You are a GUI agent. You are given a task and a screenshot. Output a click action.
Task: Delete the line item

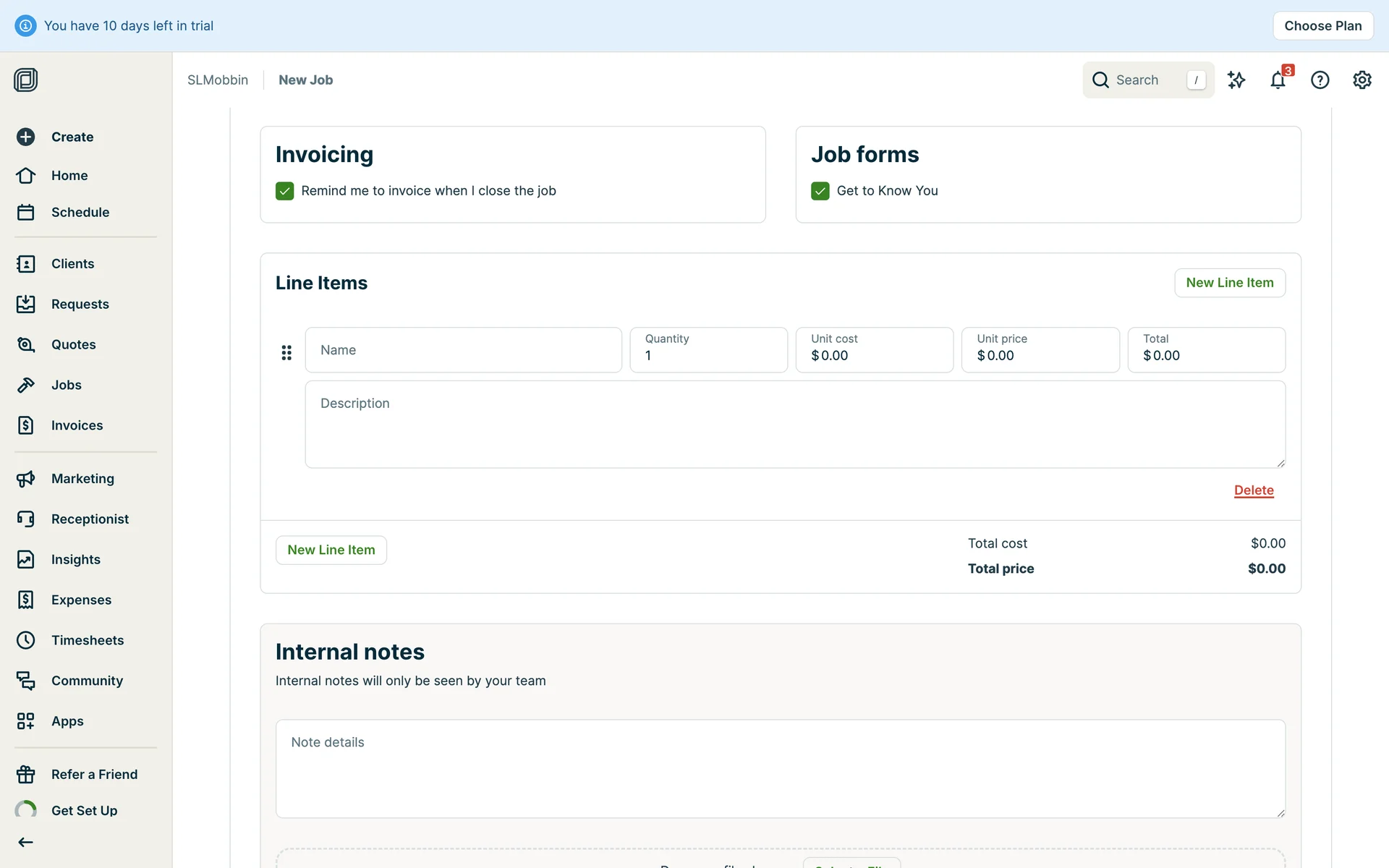[1253, 490]
